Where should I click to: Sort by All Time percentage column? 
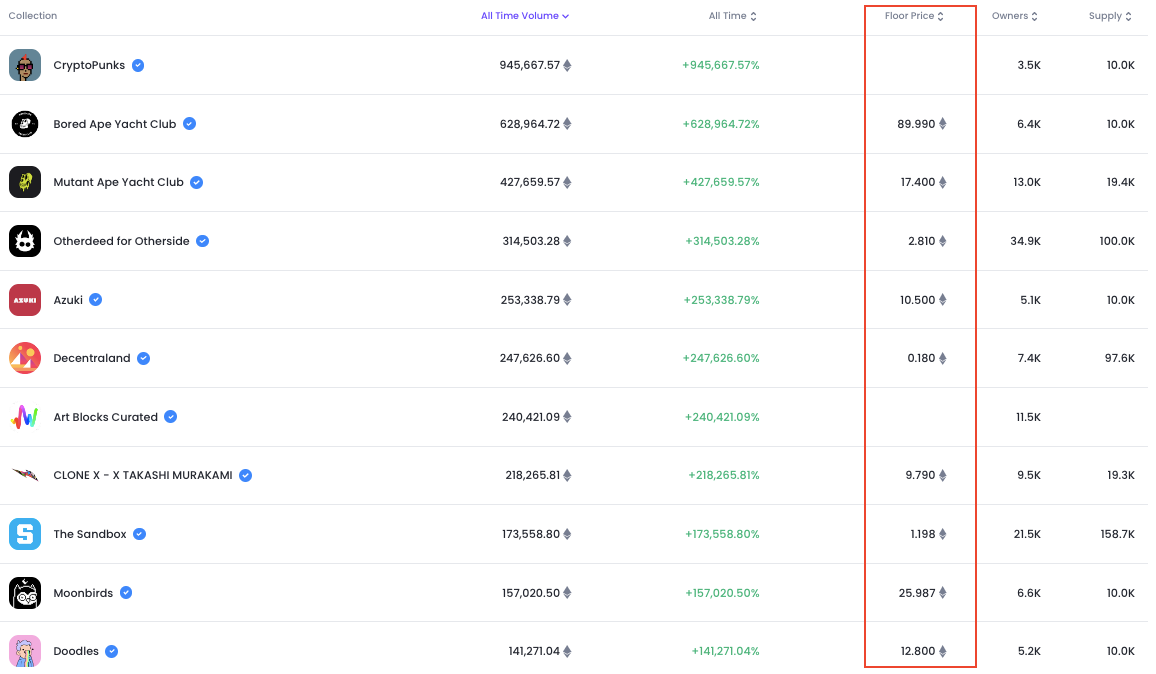point(733,16)
